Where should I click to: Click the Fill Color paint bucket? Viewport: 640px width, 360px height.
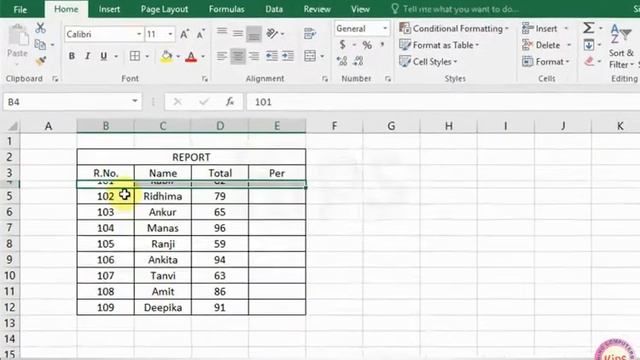tap(166, 56)
